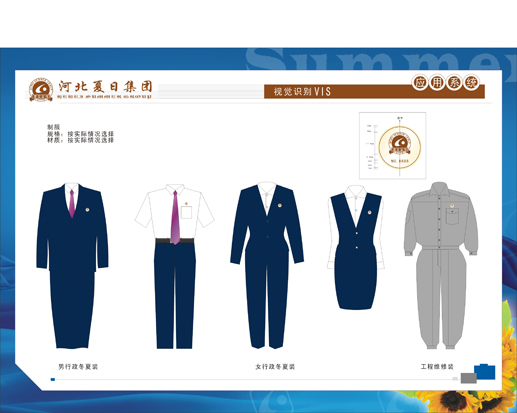The image size is (517, 413).
Task: Click the small blue square at line's left end
Action: (53, 379)
